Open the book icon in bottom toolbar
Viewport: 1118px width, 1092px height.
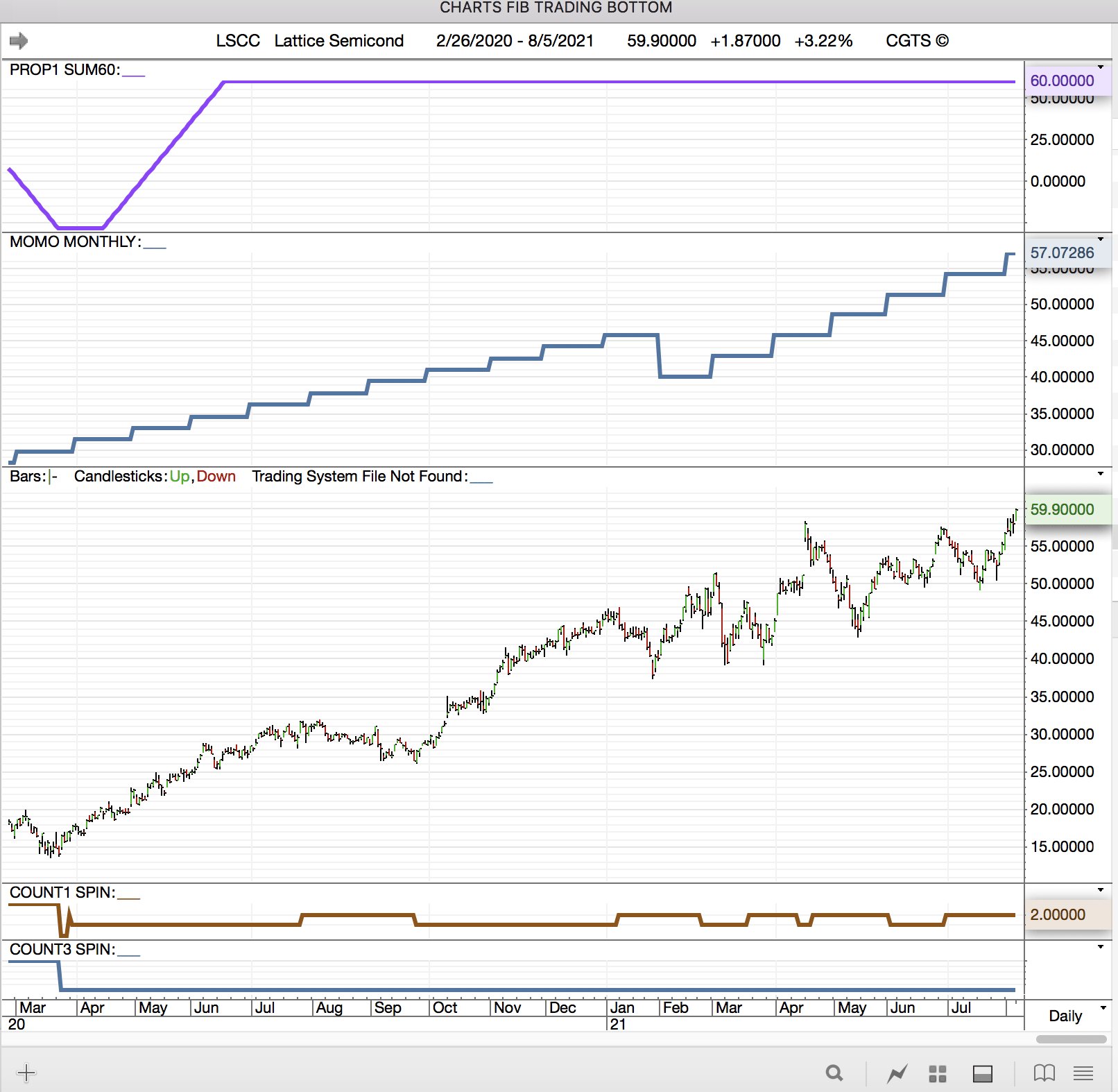point(1044,1074)
